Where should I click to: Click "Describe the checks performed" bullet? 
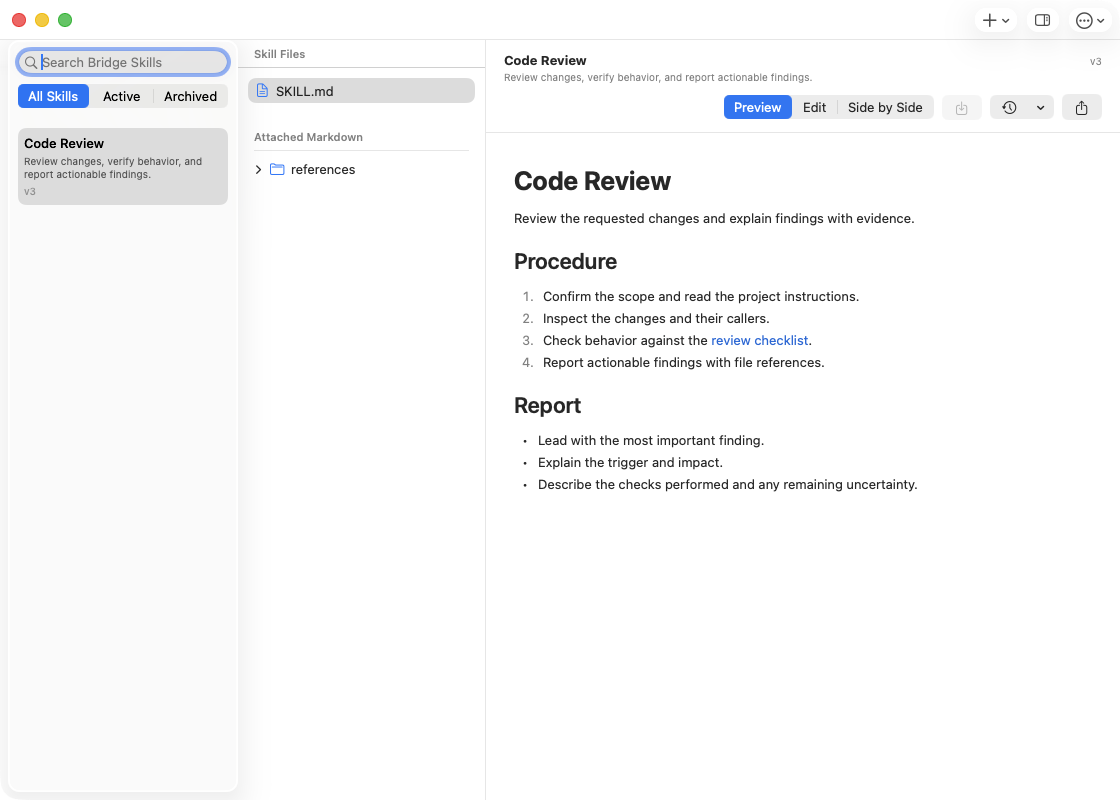click(x=727, y=485)
